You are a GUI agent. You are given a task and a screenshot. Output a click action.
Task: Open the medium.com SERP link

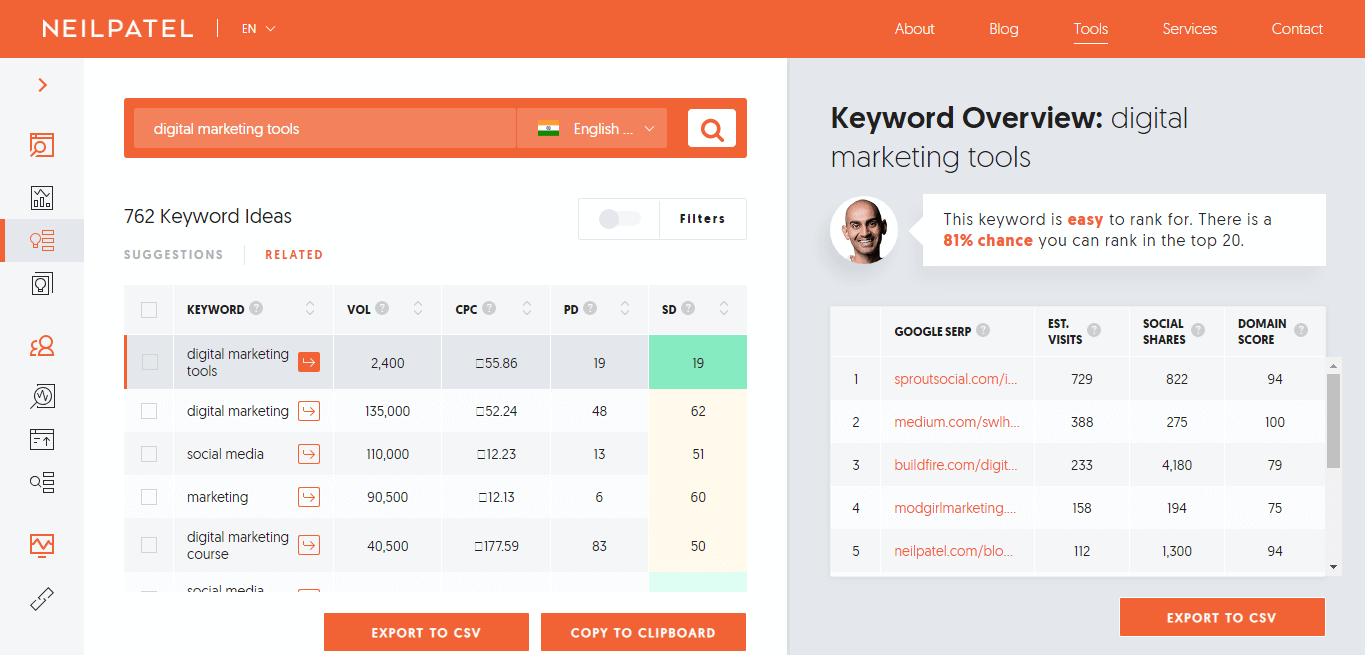coord(957,422)
